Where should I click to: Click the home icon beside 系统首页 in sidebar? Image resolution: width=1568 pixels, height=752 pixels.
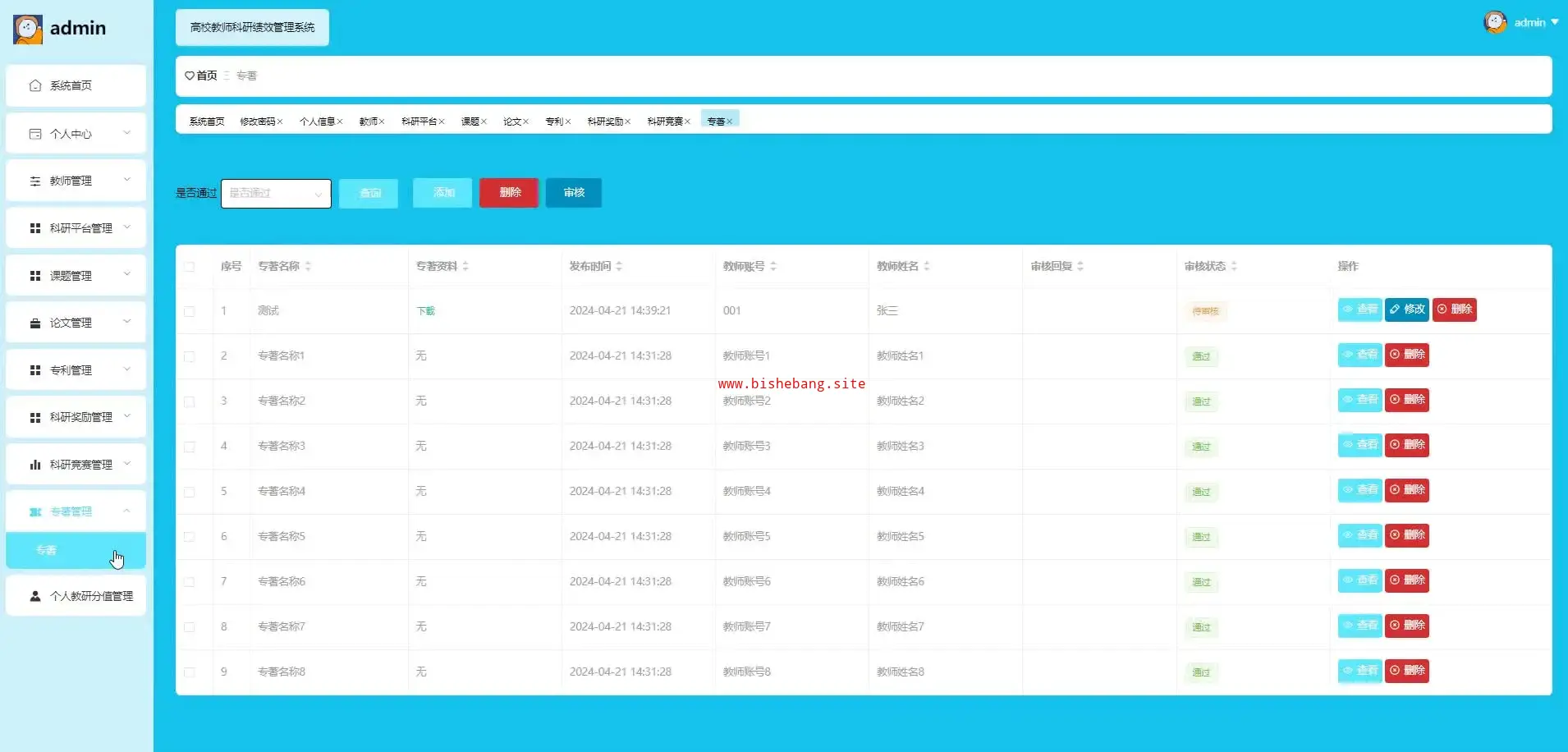[x=35, y=85]
